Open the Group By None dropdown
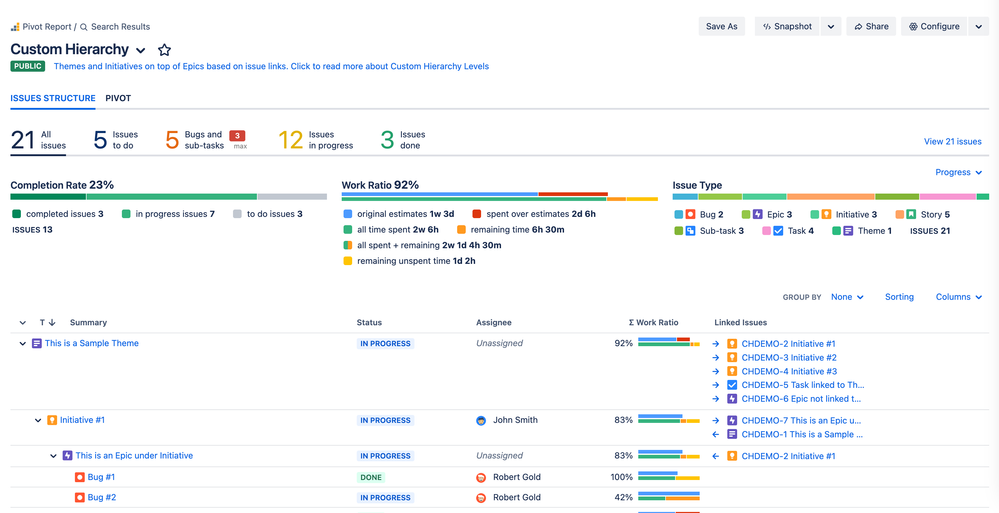Viewport: 999px width, 513px height. click(847, 297)
